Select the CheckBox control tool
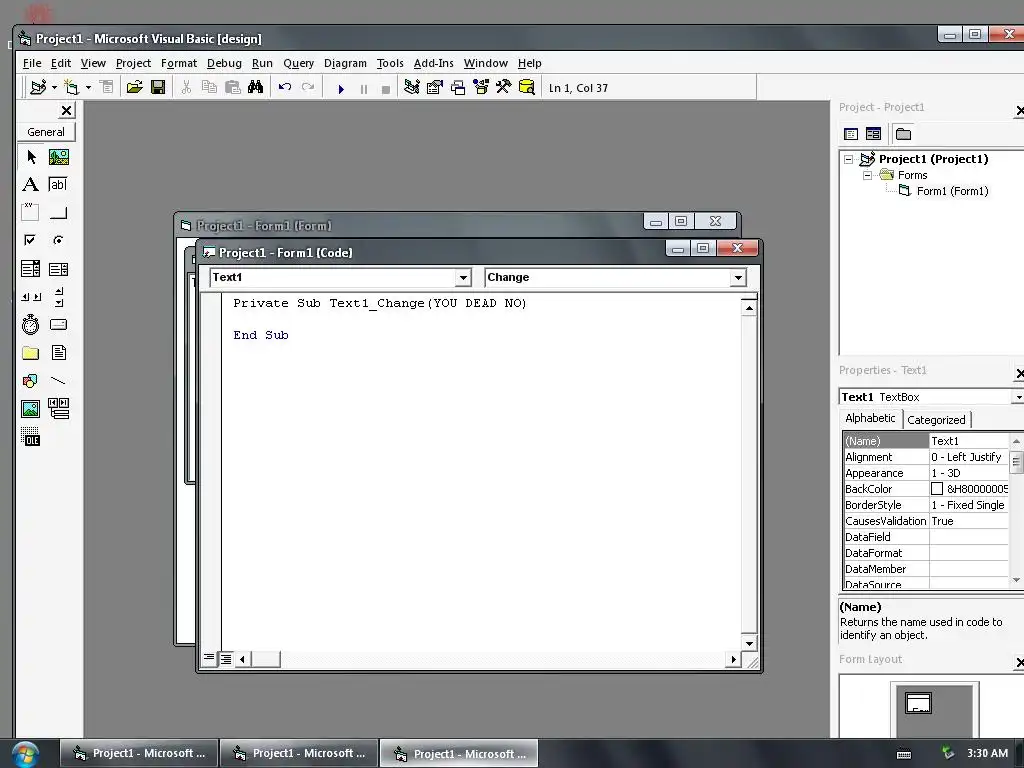 (x=31, y=240)
